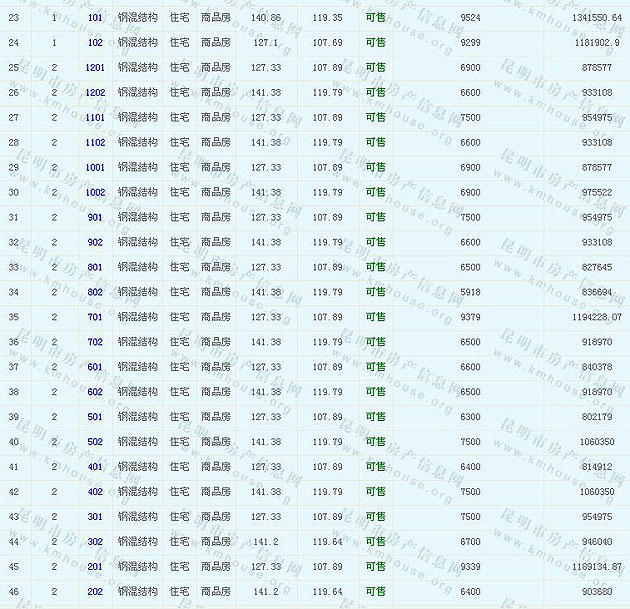Open room 202 link
Viewport: 630px width, 609px height.
coord(95,592)
